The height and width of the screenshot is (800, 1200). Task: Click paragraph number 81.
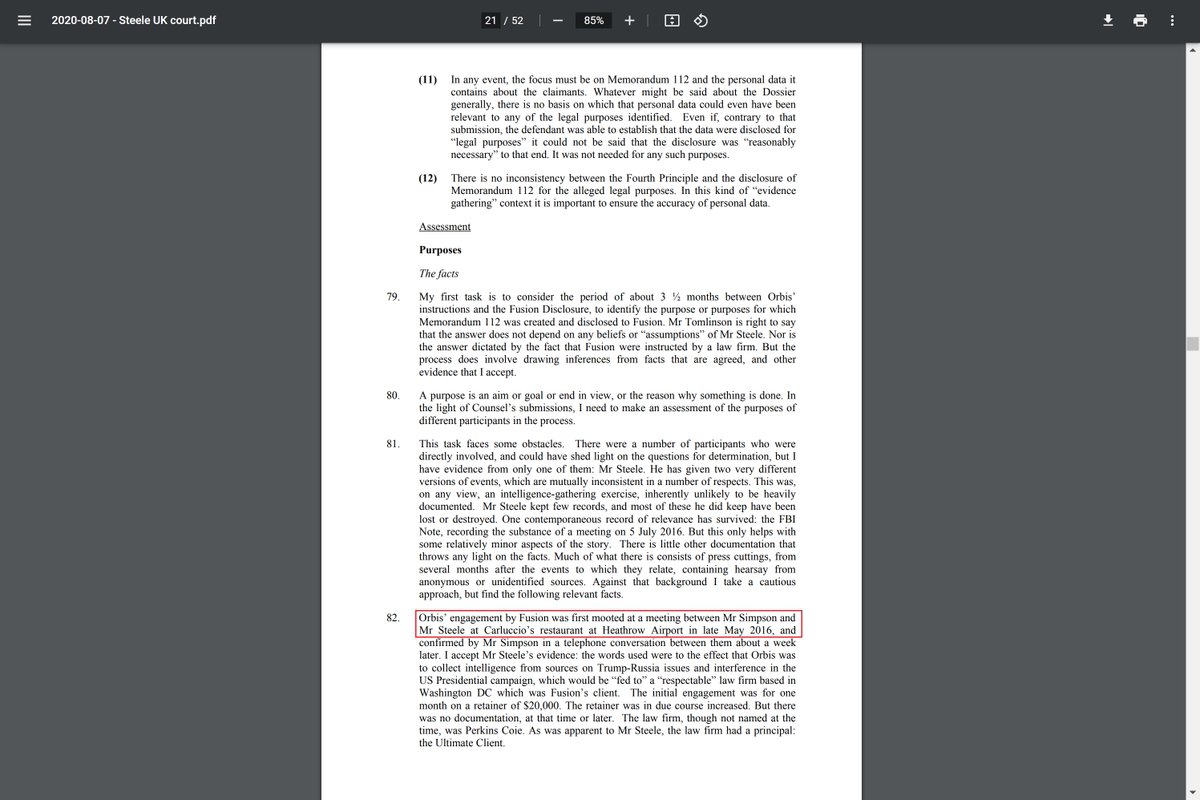click(393, 444)
